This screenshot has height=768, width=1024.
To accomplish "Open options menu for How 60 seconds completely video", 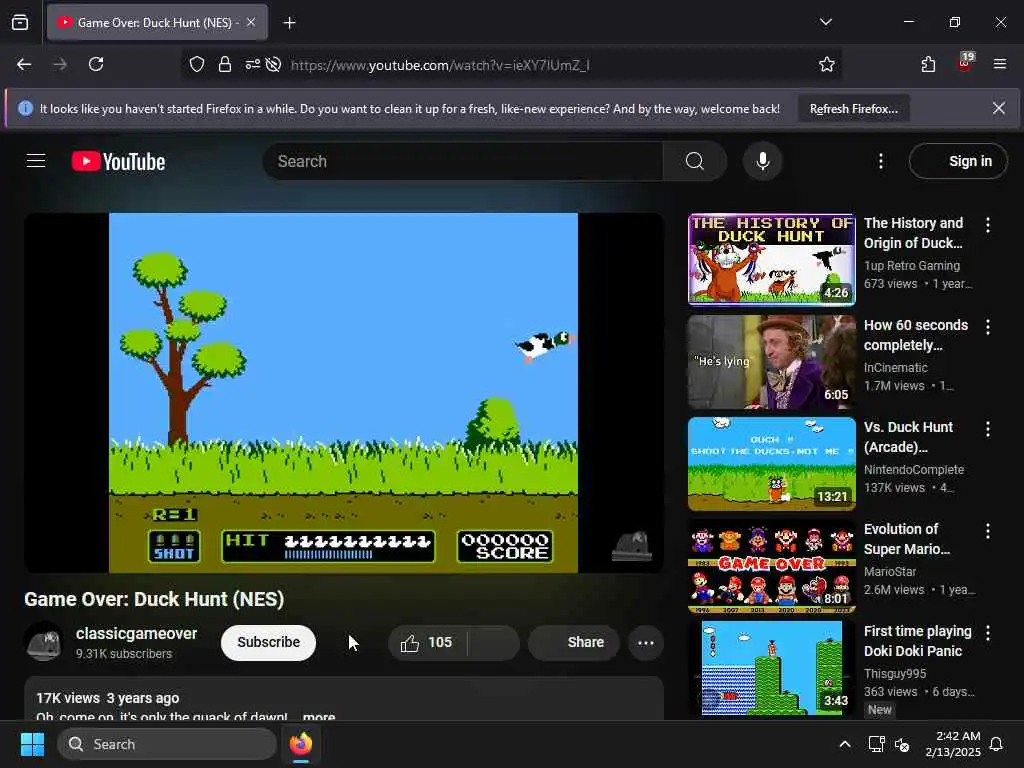I will (987, 327).
